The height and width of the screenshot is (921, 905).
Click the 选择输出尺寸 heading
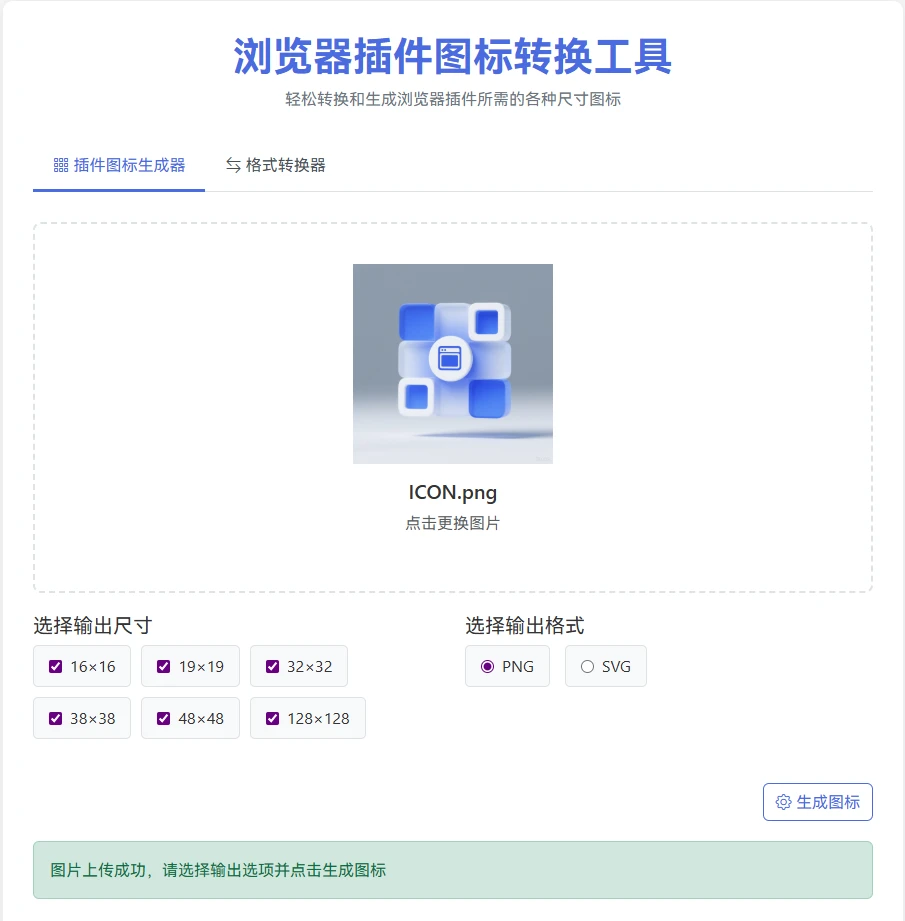(x=89, y=625)
